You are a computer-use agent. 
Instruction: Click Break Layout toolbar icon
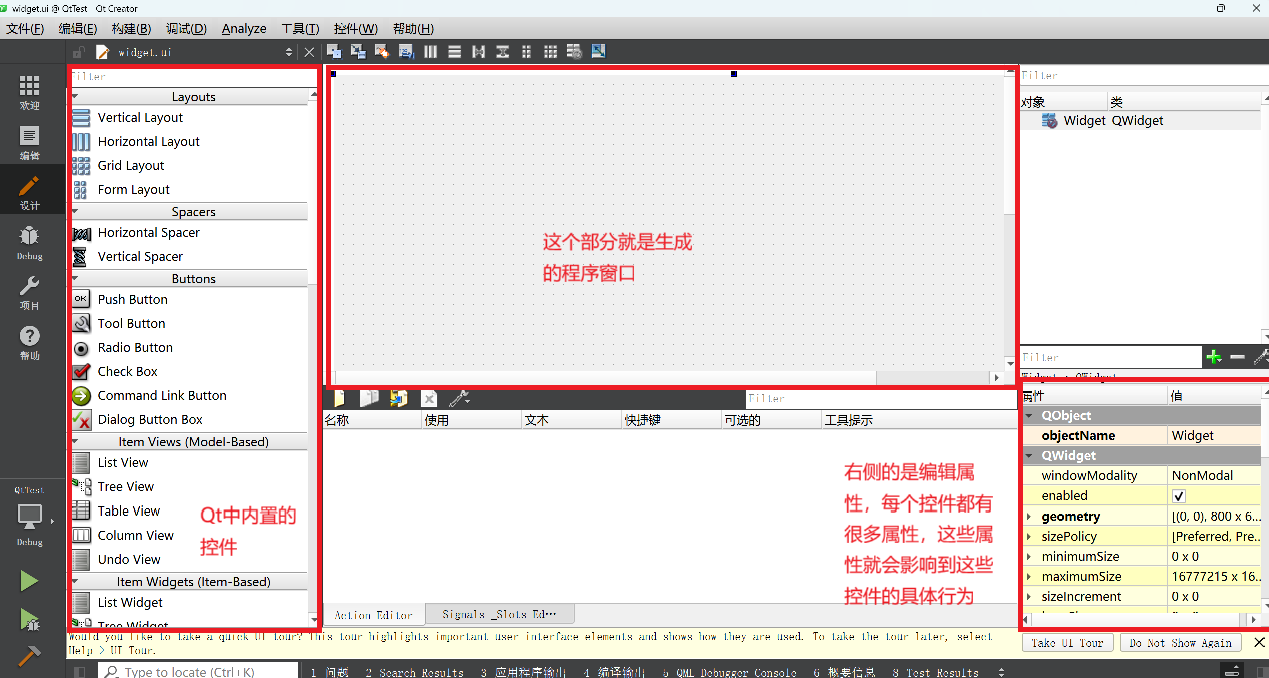[574, 51]
